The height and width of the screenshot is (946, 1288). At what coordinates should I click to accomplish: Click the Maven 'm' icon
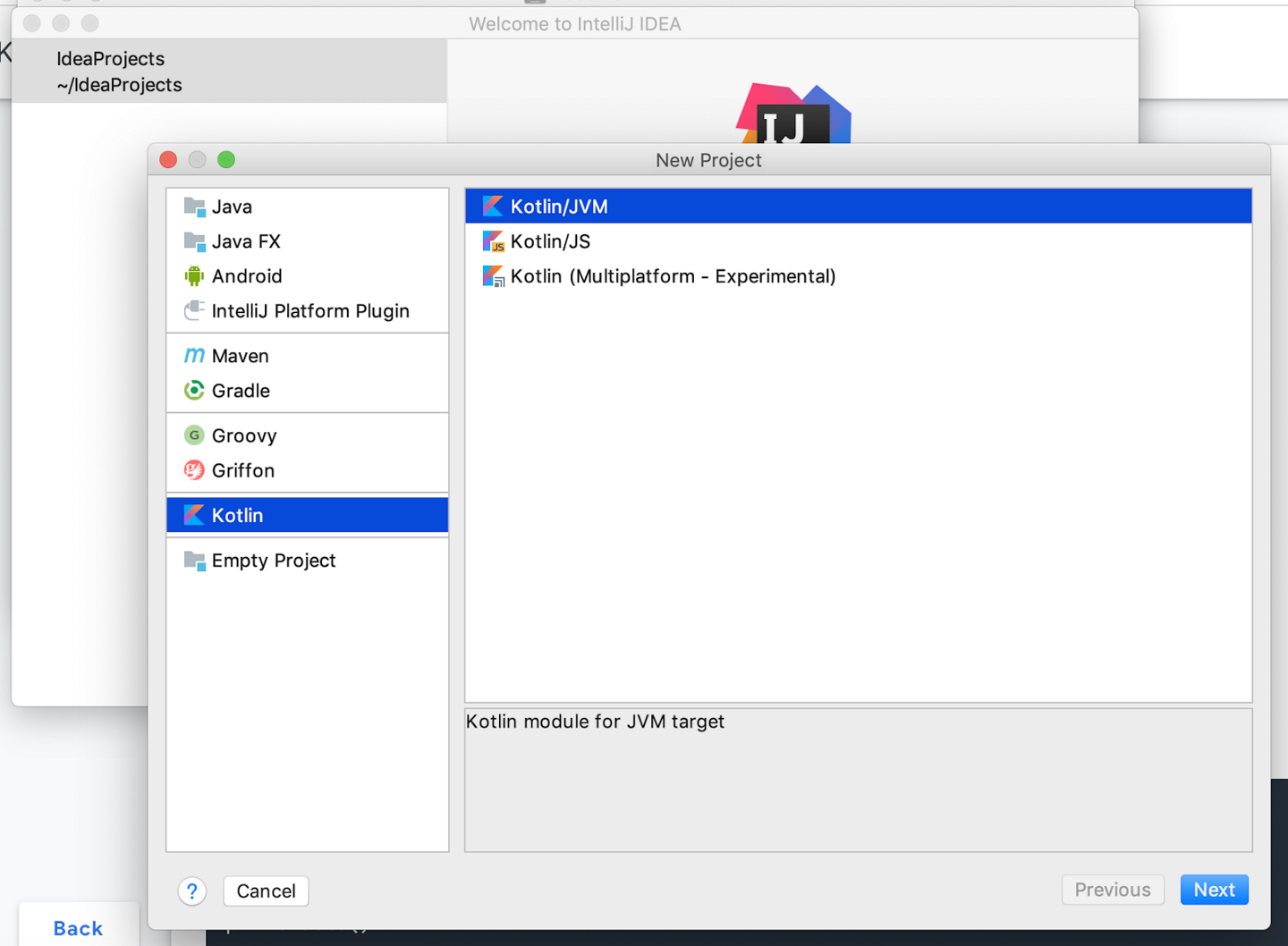(194, 356)
